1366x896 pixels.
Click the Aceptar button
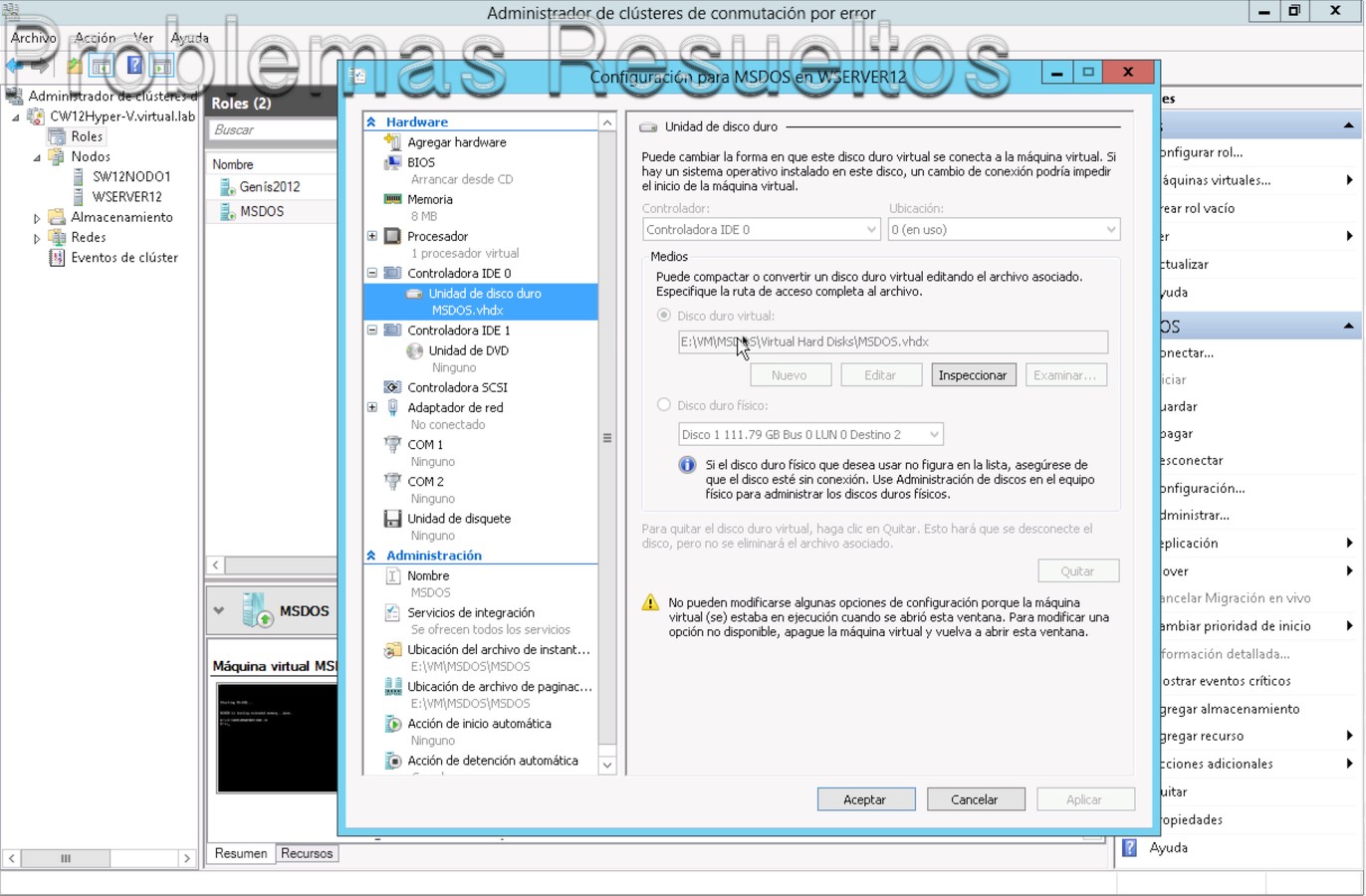[x=864, y=799]
